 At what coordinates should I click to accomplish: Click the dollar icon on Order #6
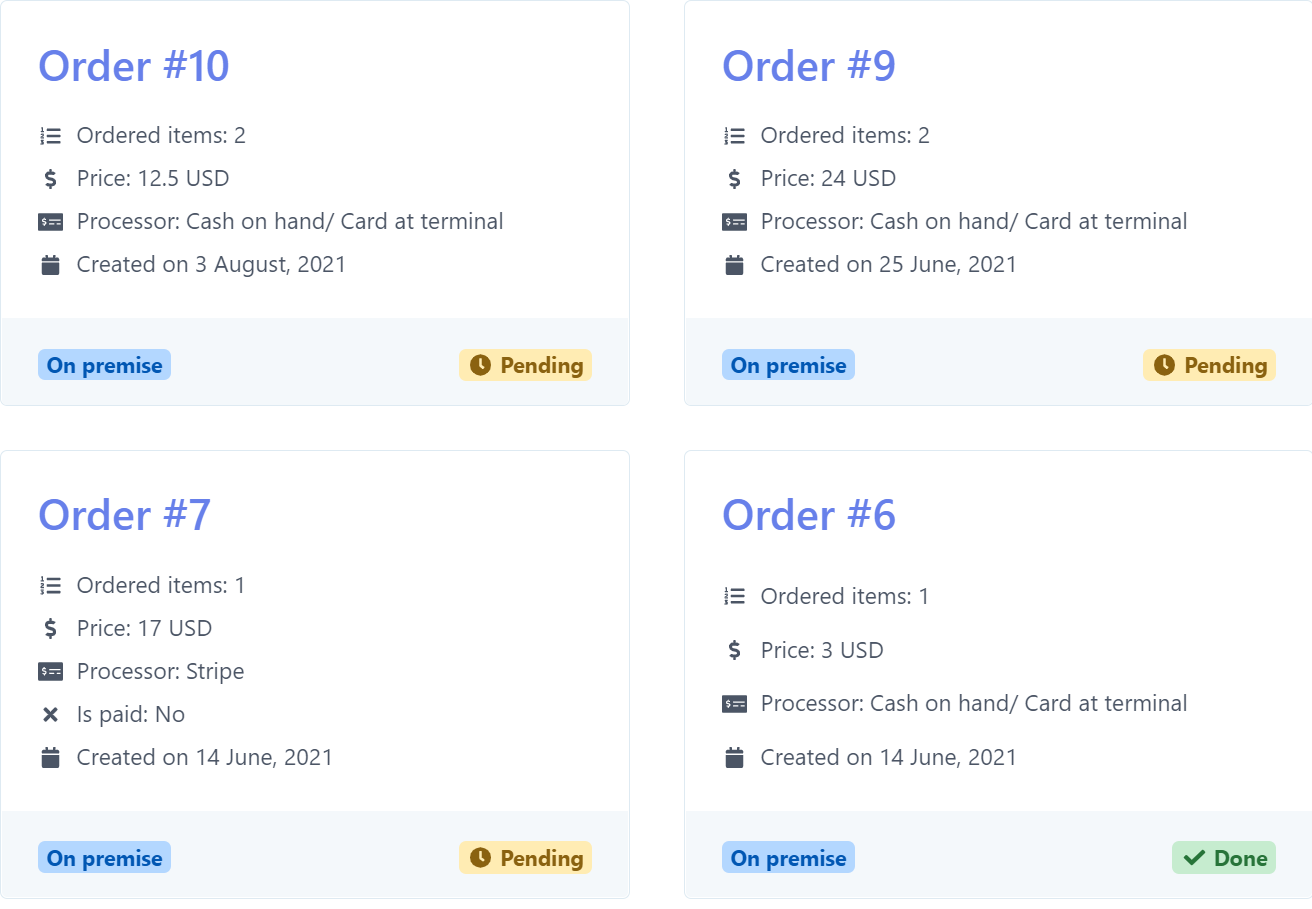(x=736, y=650)
